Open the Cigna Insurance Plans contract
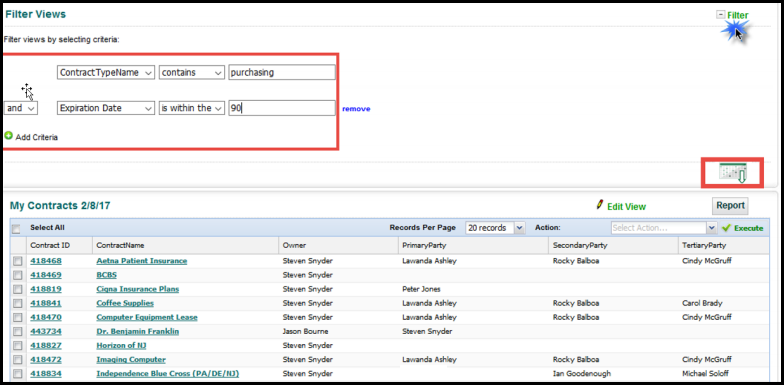This screenshot has height=385, width=784. click(138, 289)
